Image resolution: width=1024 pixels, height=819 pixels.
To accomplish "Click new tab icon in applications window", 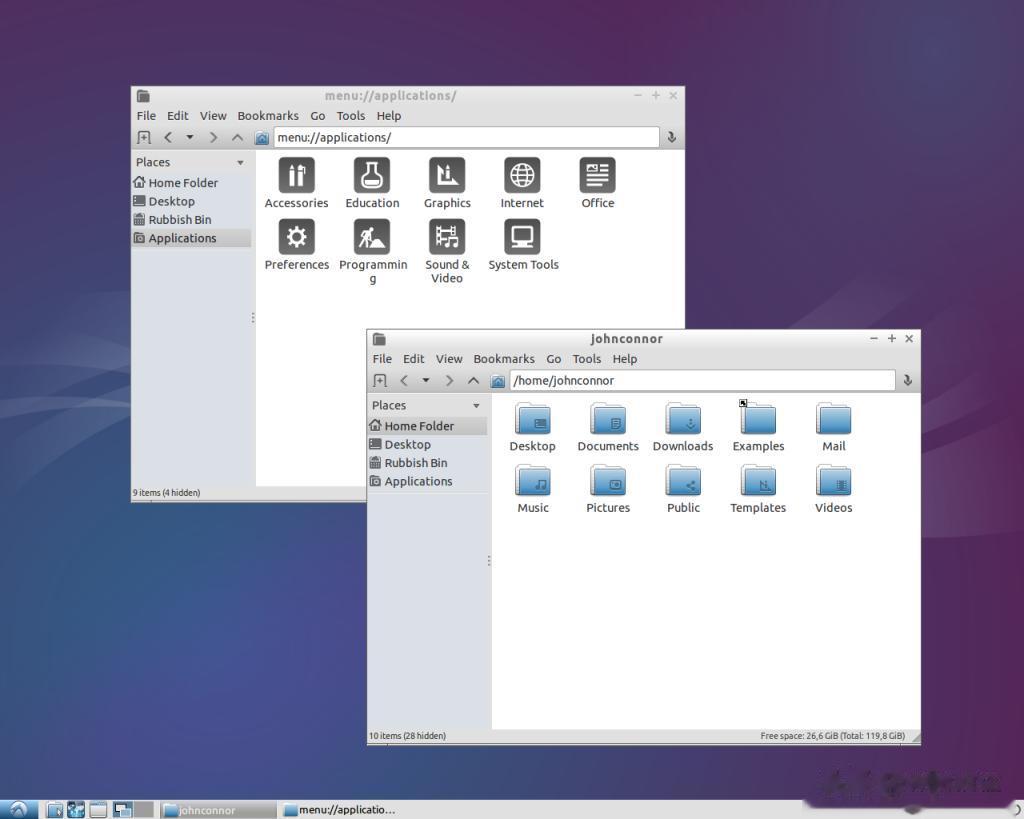I will [x=144, y=137].
